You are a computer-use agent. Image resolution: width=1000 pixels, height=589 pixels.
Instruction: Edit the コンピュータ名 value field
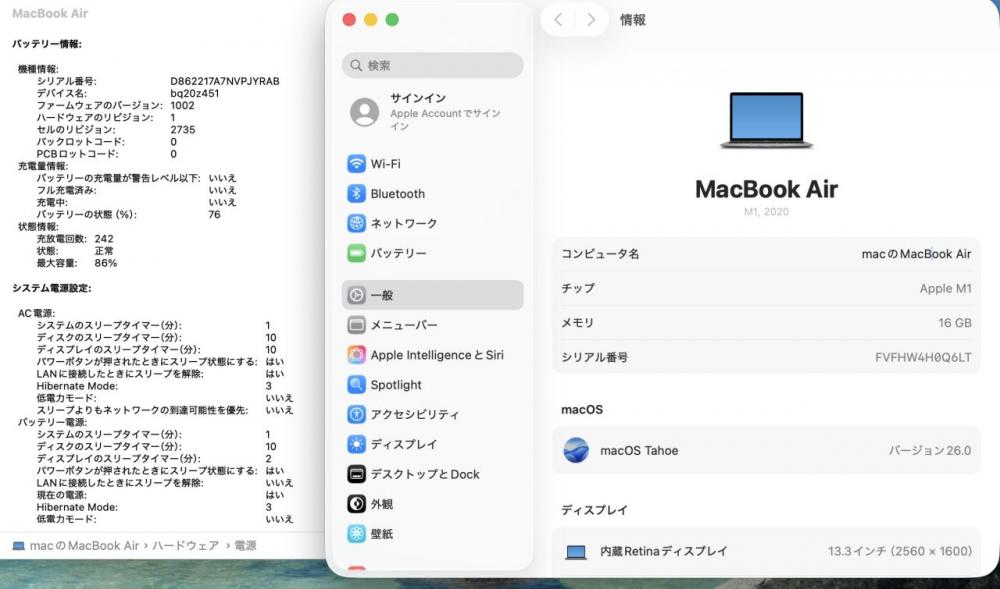click(916, 254)
